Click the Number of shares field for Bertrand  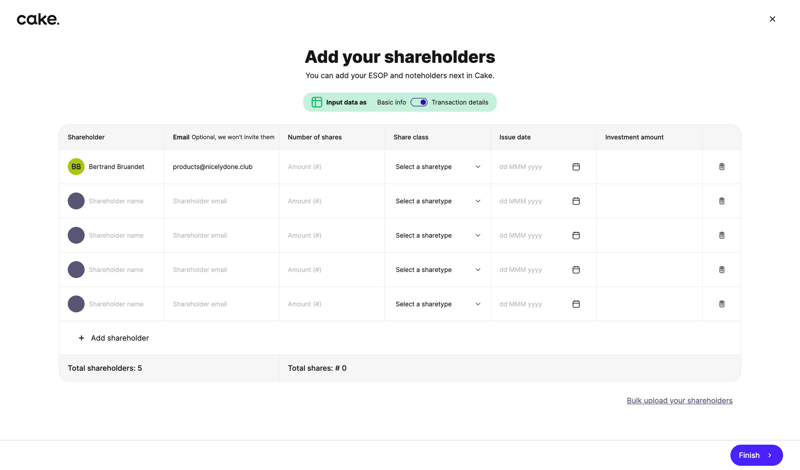[331, 167]
